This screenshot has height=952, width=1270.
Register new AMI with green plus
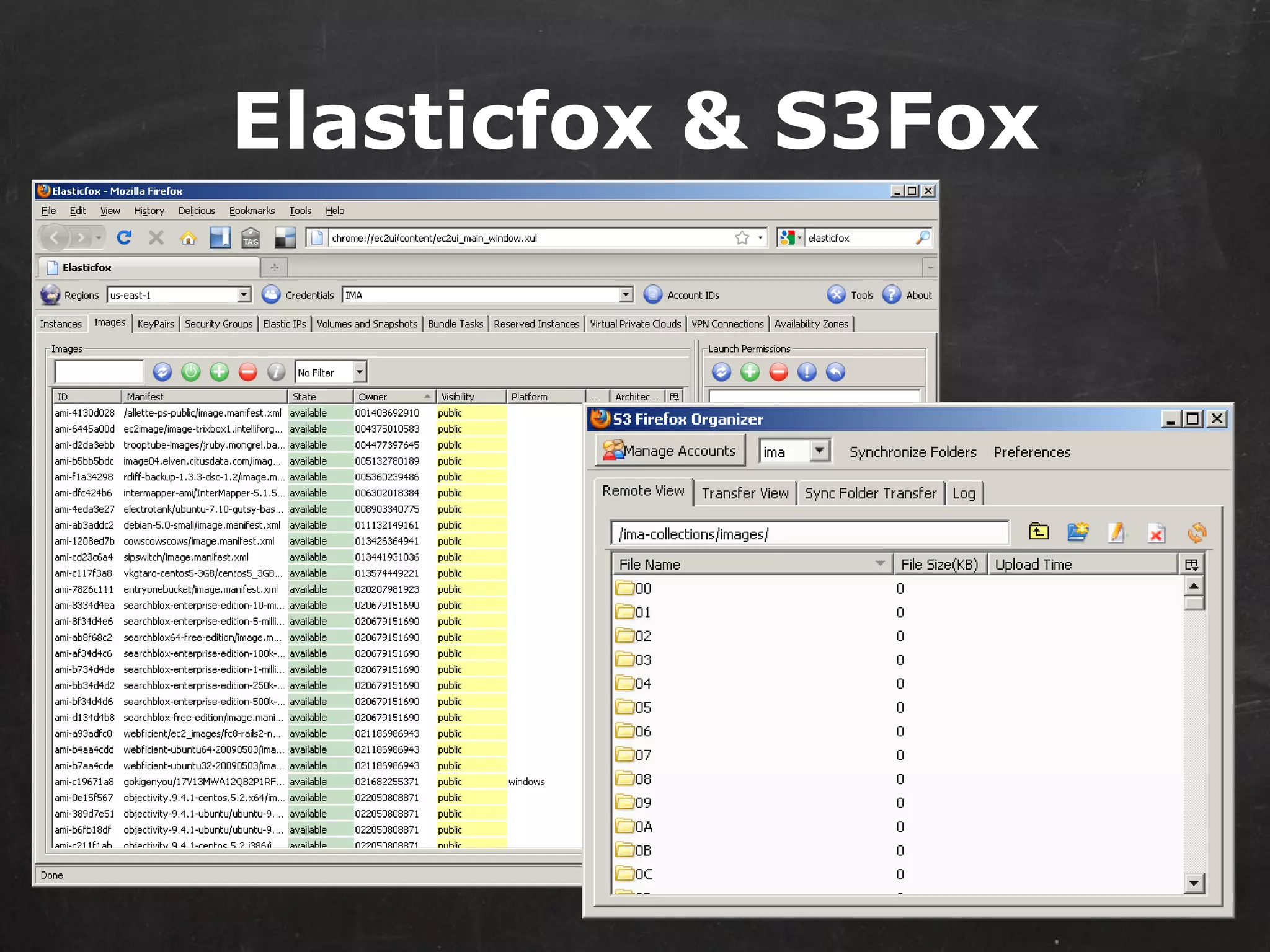point(220,372)
